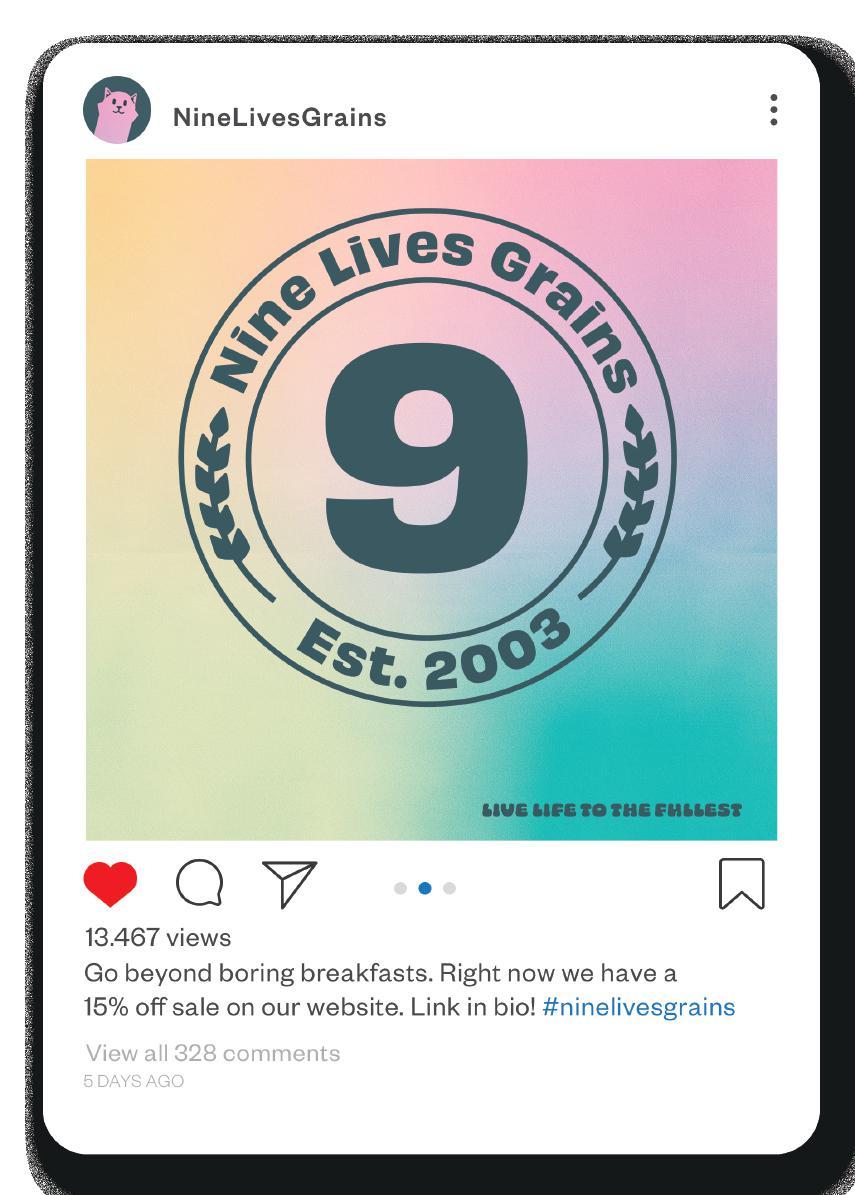Select the third carousel dot
The image size is (855, 1195).
[450, 888]
